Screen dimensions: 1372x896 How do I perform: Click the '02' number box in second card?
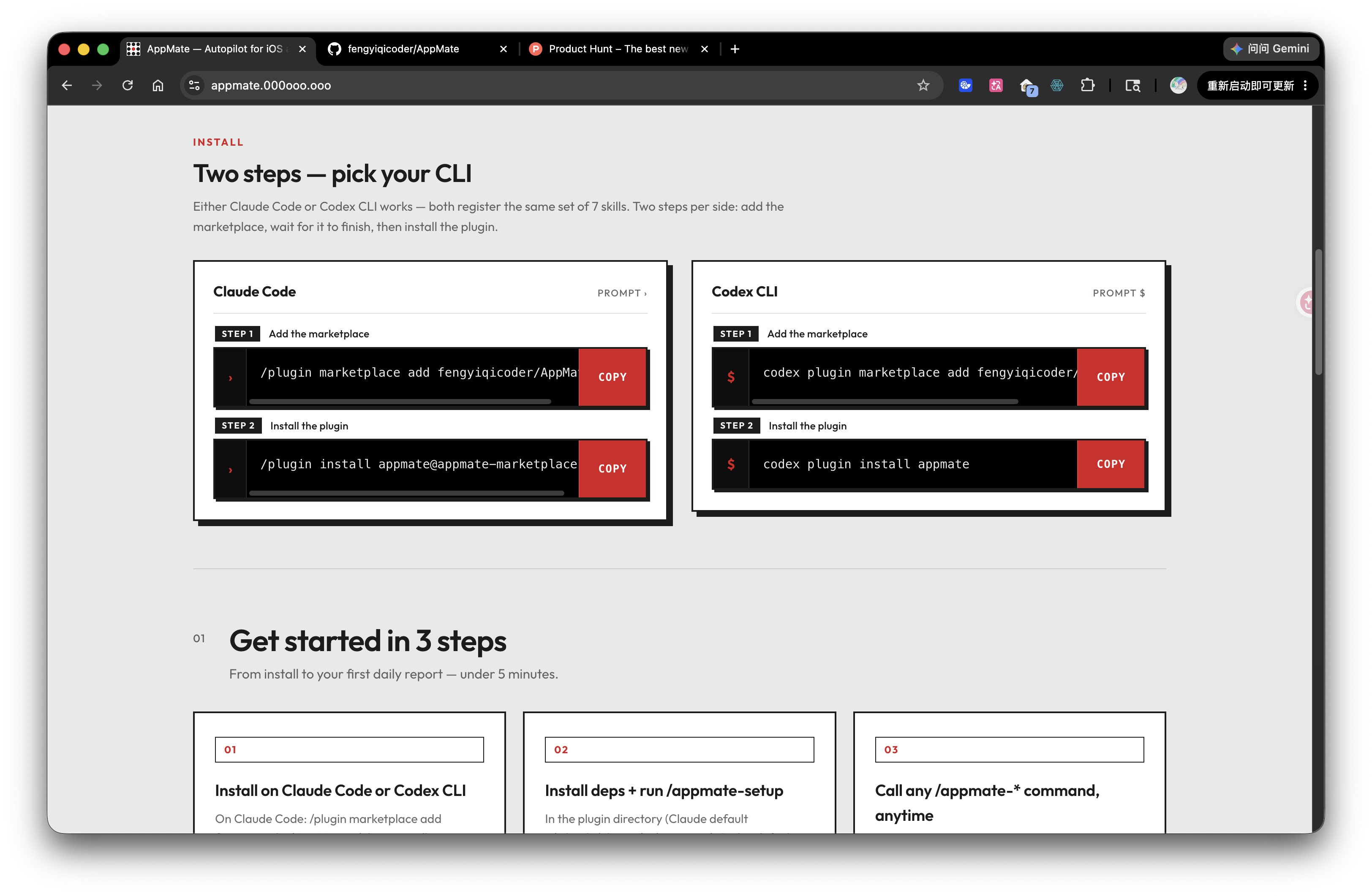(x=679, y=749)
